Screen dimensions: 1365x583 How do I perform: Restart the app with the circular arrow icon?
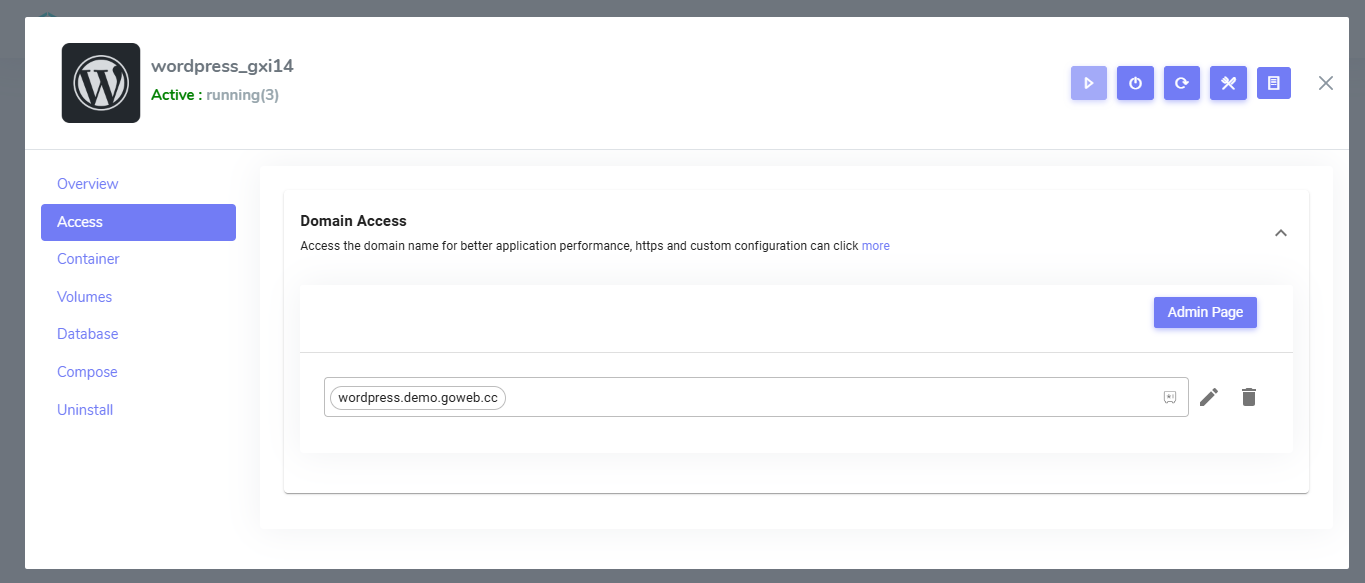point(1181,83)
